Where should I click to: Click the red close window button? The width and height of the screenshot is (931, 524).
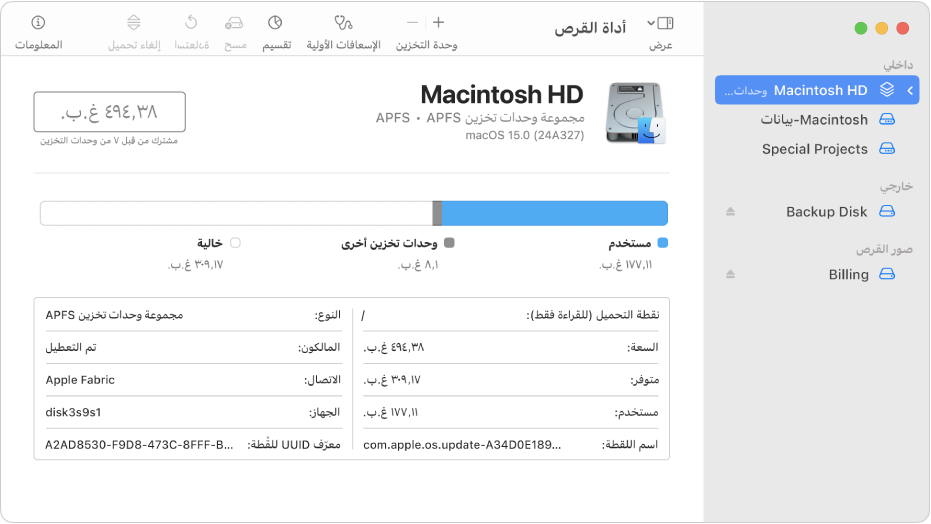point(902,28)
